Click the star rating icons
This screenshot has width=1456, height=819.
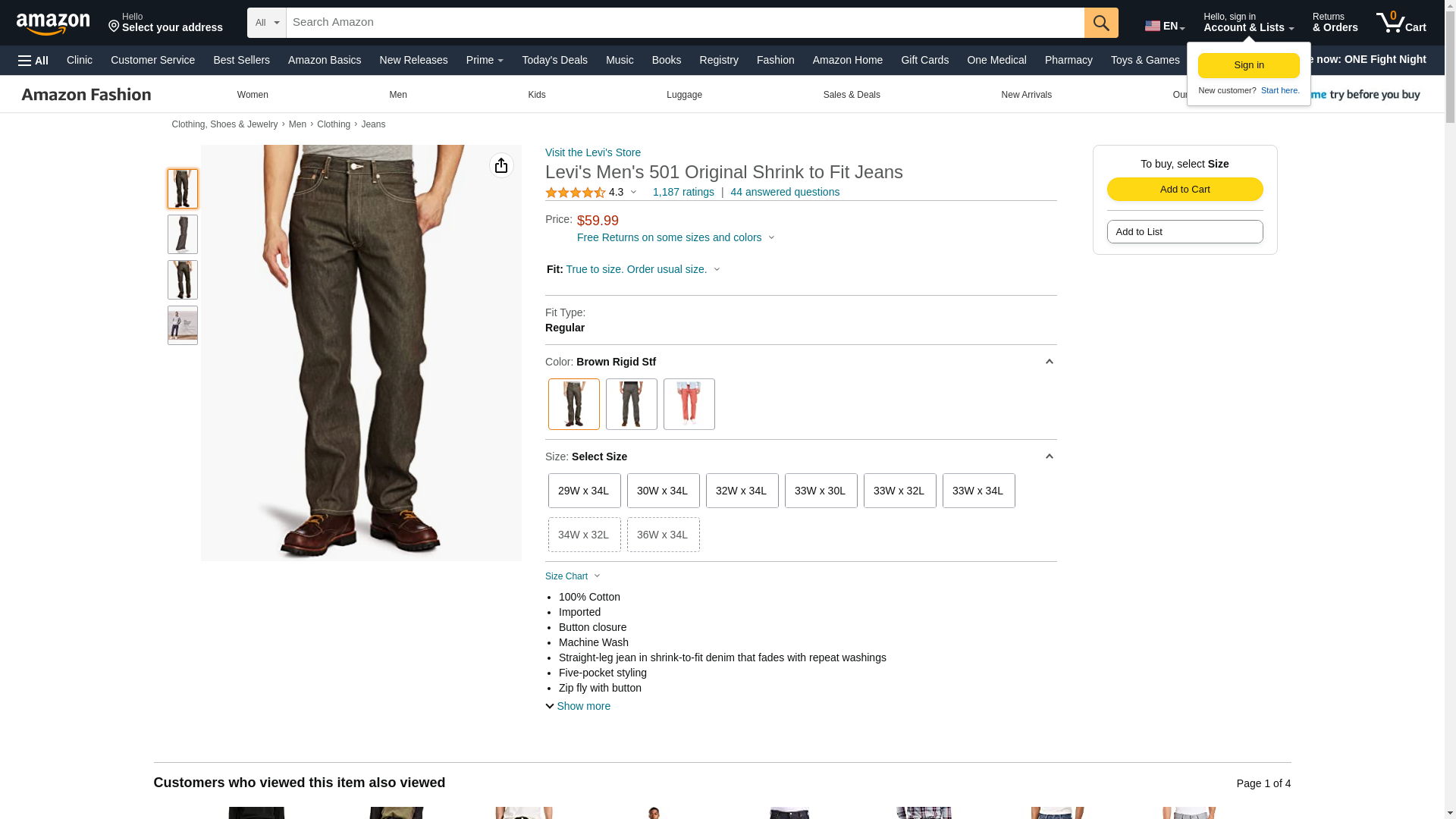[x=575, y=193]
